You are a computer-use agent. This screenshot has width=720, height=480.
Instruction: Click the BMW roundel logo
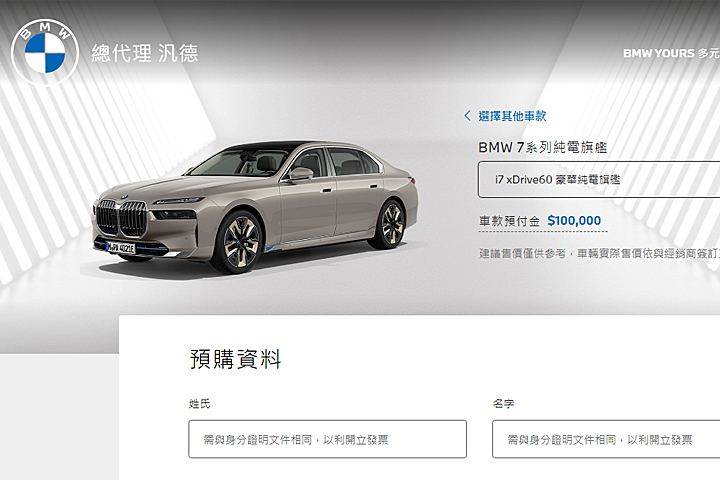coord(45,52)
